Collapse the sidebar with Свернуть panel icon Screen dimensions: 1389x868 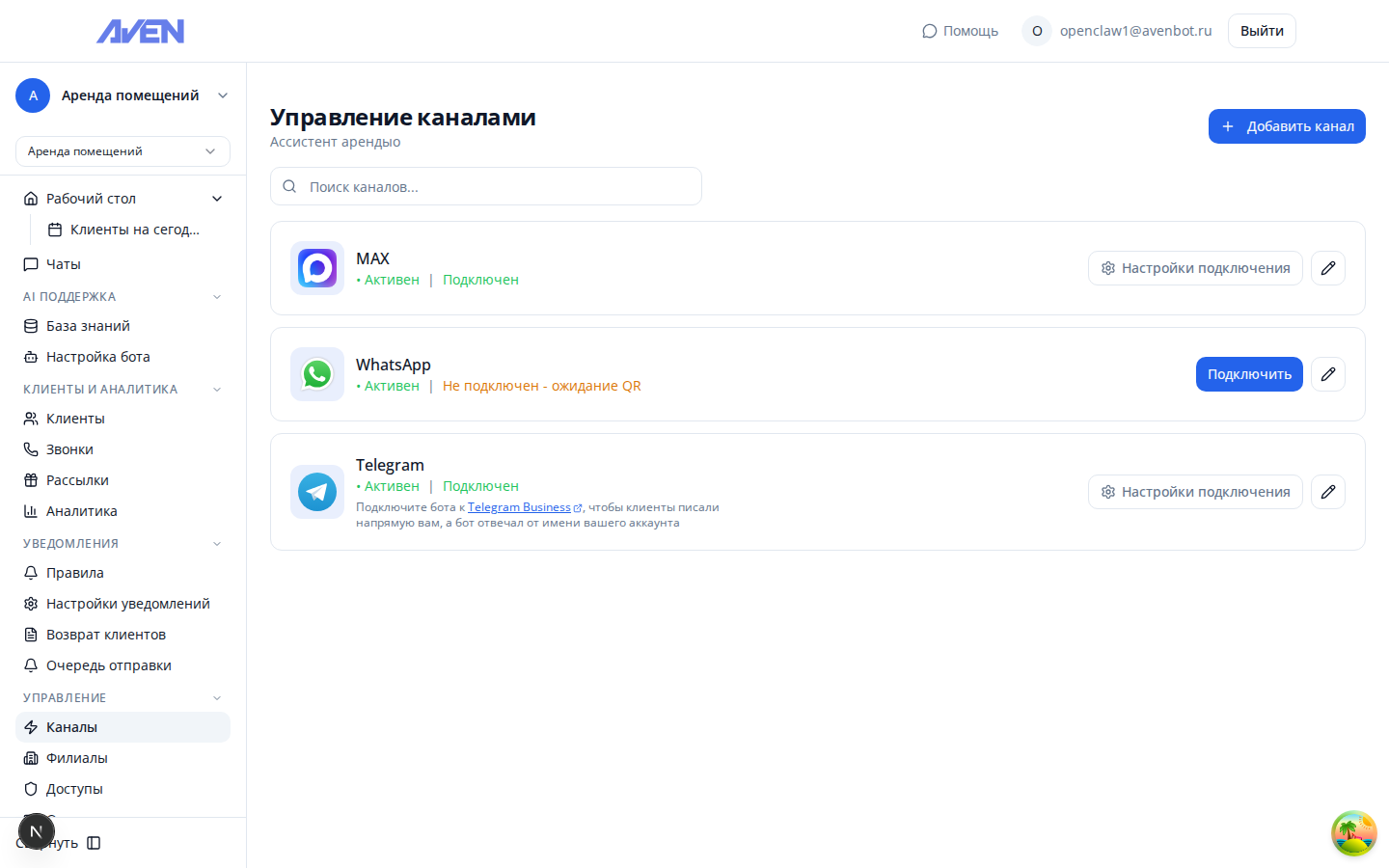coord(94,843)
